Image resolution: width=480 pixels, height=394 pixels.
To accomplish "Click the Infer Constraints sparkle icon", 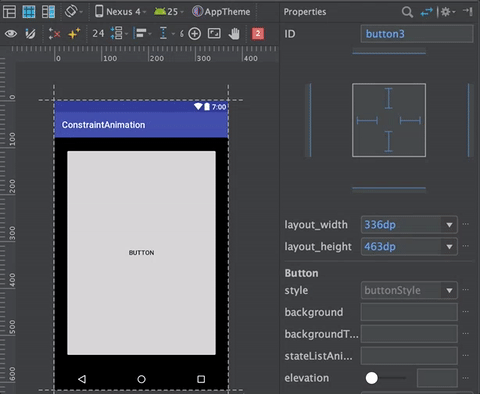I will [x=74, y=34].
